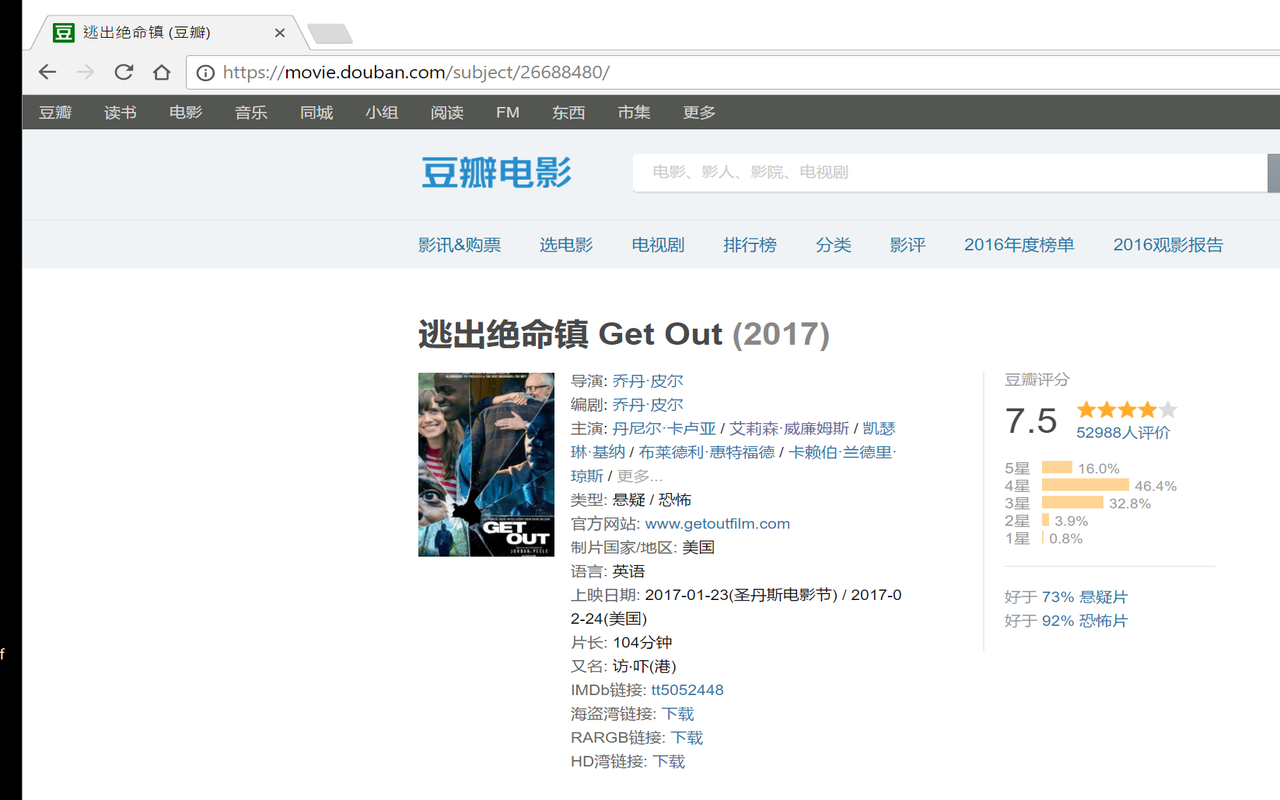The height and width of the screenshot is (800, 1280).
Task: Visit the official site www.getoutfilm.com
Action: click(717, 523)
